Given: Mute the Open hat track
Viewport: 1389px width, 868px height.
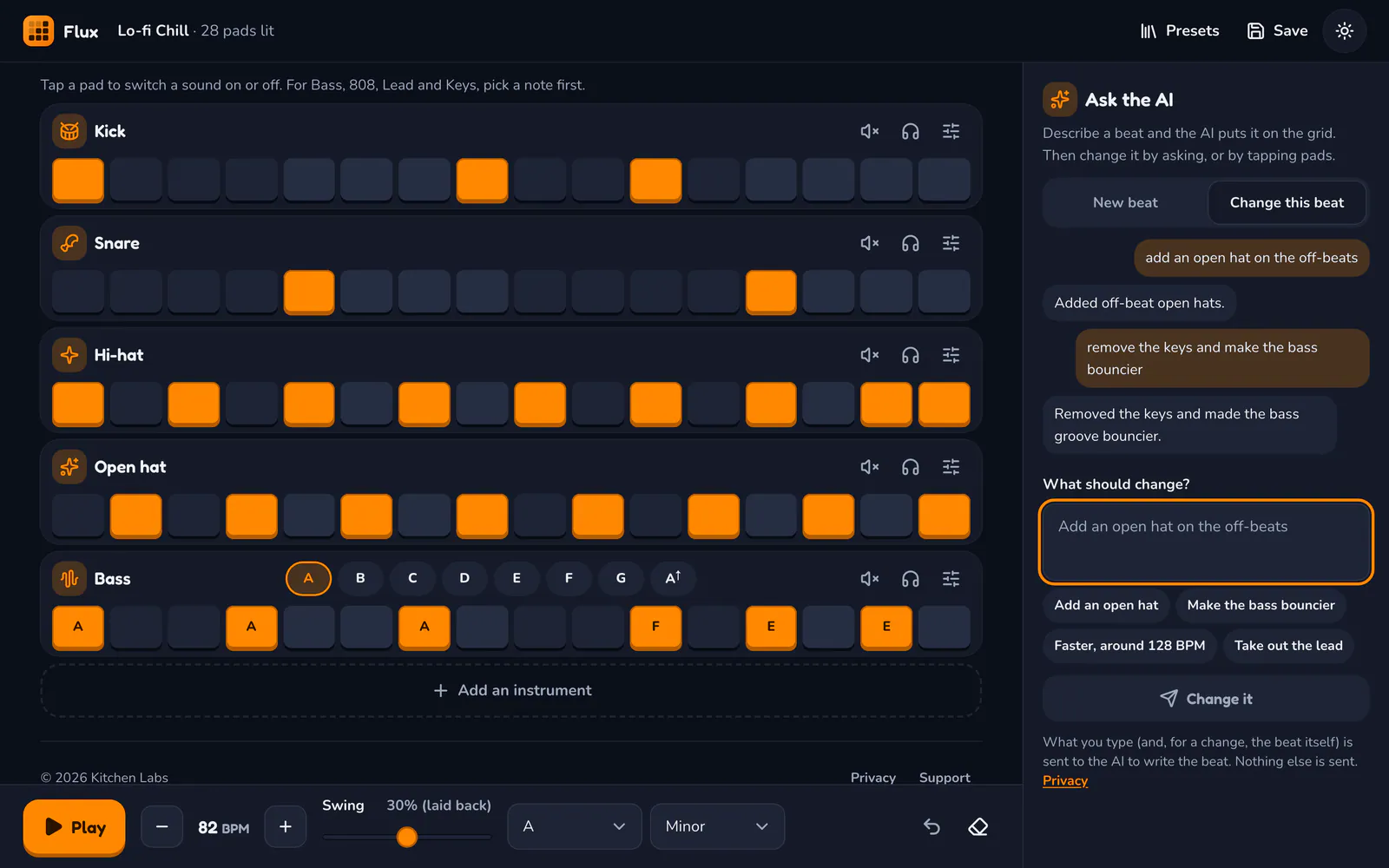Looking at the screenshot, I should pos(869,467).
